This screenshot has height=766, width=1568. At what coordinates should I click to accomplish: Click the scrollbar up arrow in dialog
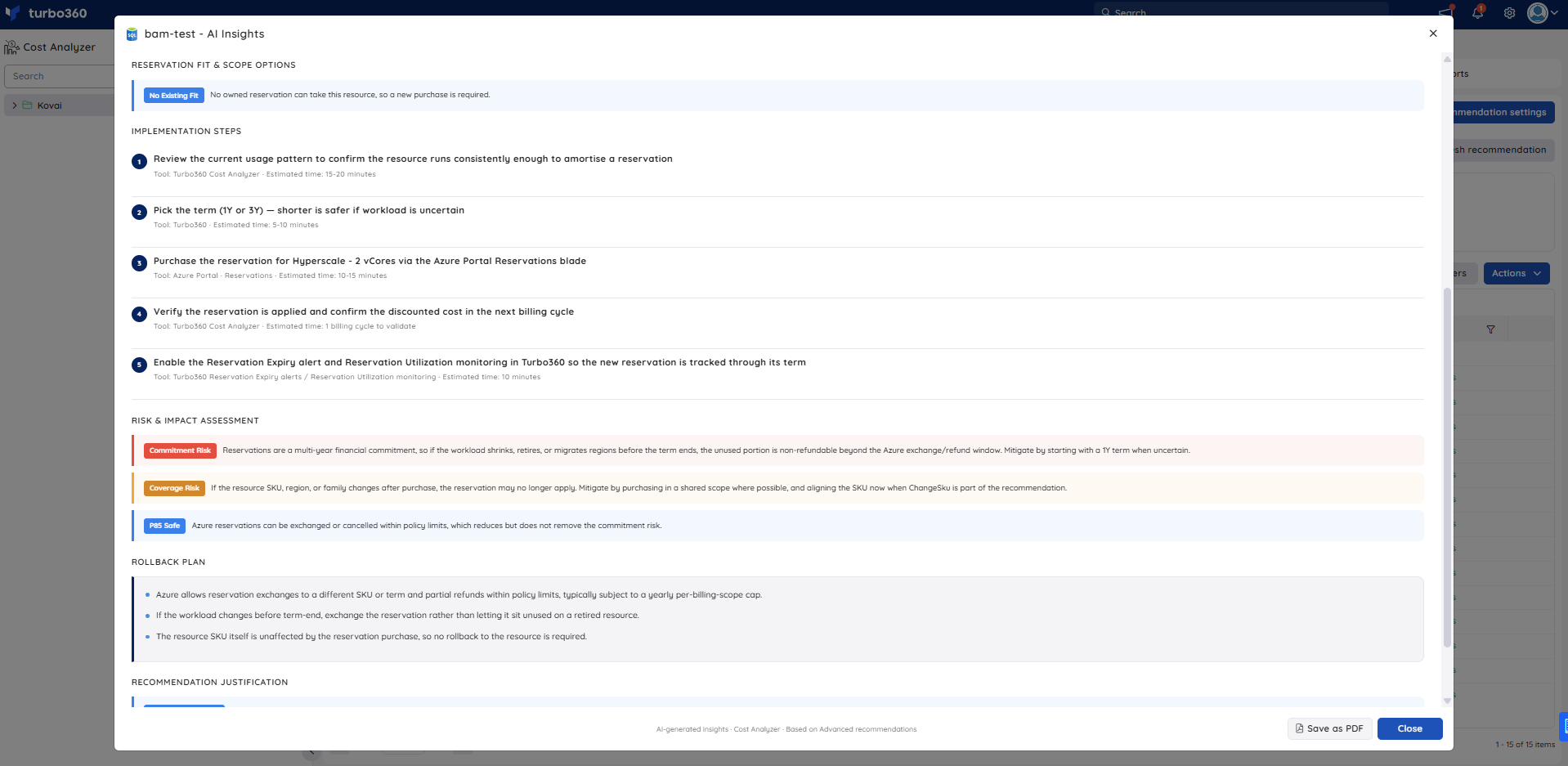click(x=1447, y=59)
